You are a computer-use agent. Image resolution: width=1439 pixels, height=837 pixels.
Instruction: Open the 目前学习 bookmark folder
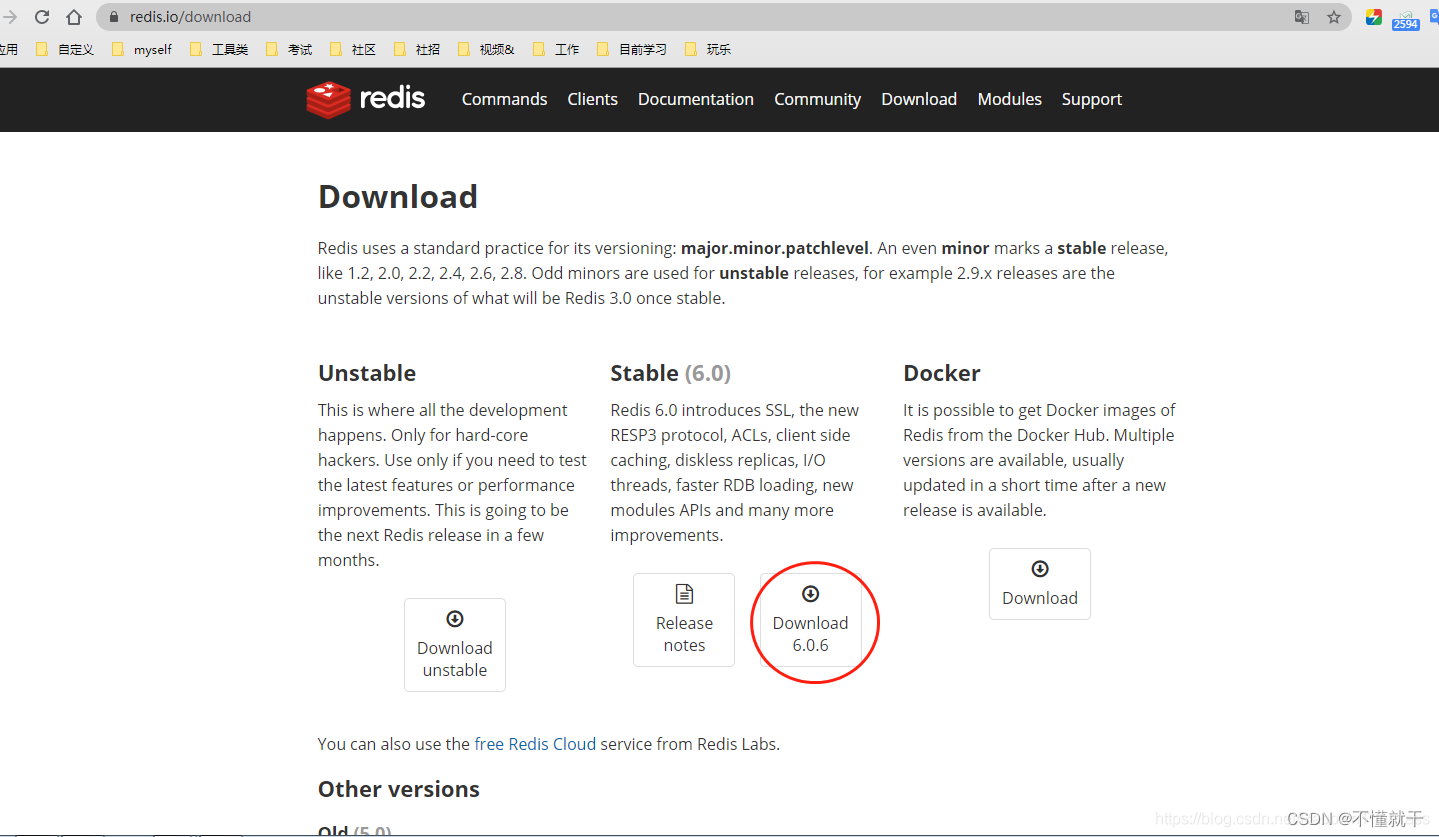coord(632,49)
